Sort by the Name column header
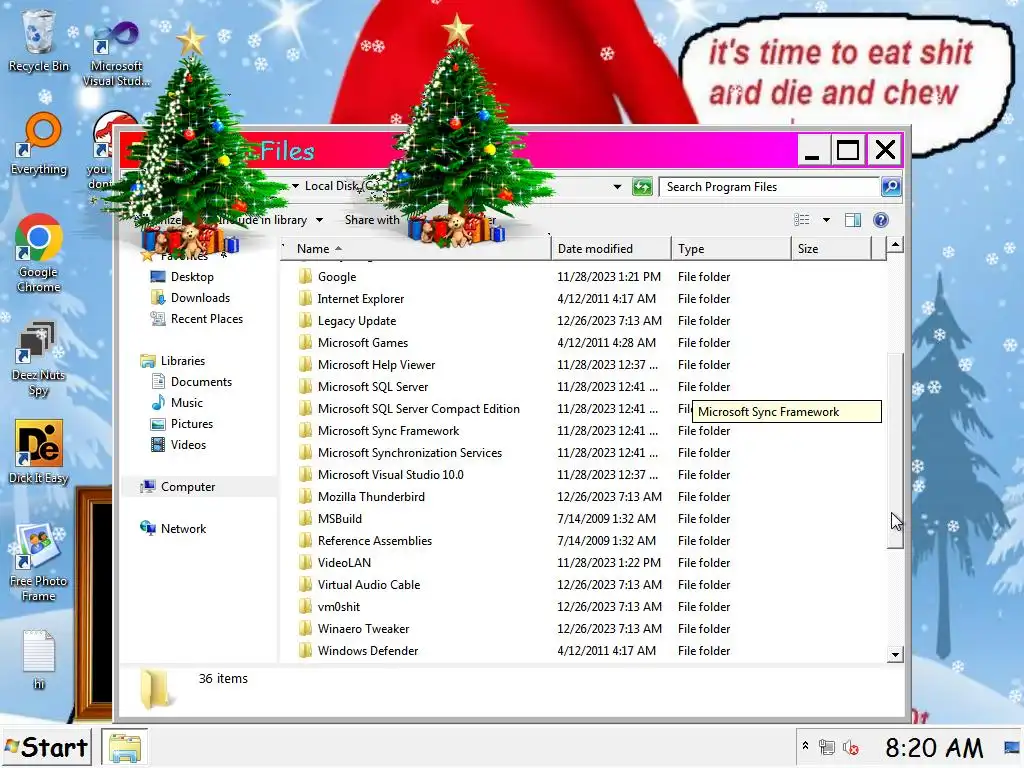 pyautogui.click(x=416, y=249)
